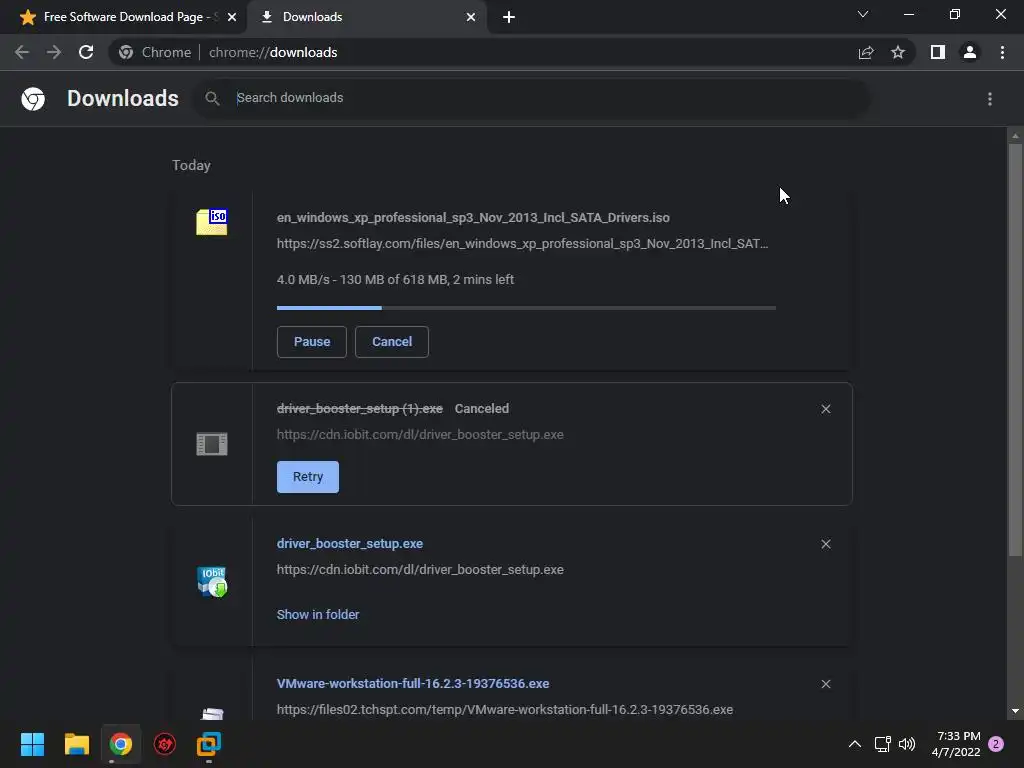This screenshot has width=1024, height=768.
Task: Retry the canceled driver booster download
Action: (308, 477)
